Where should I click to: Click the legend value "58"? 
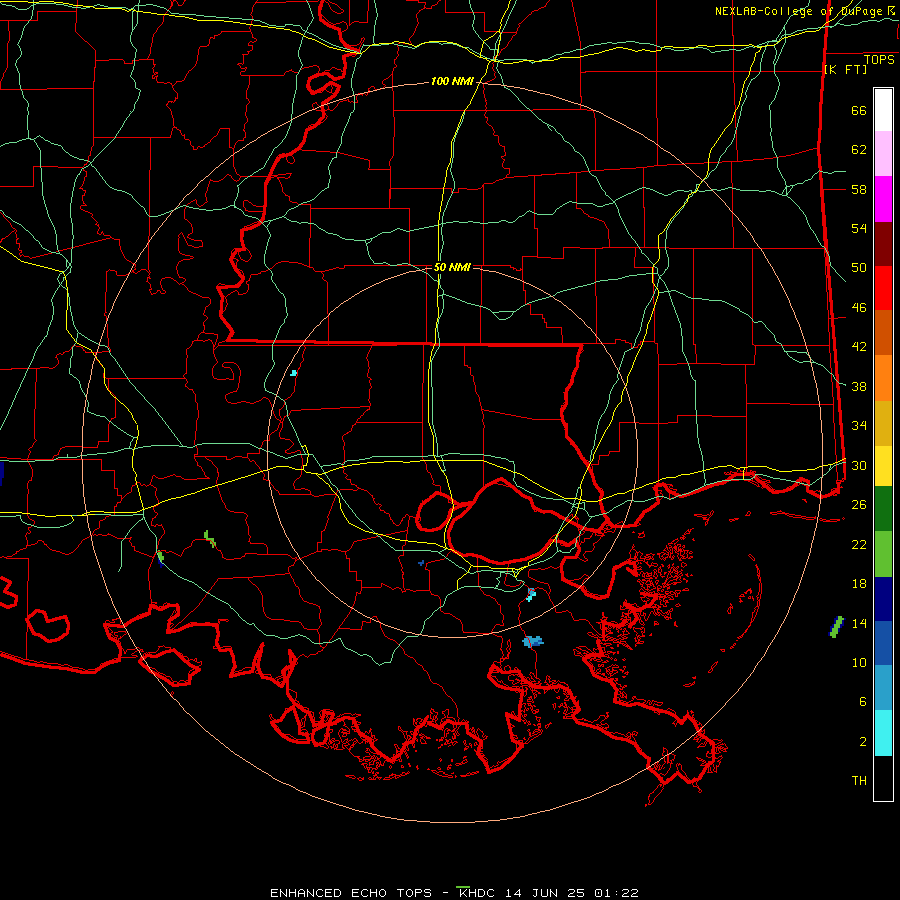pyautogui.click(x=859, y=189)
